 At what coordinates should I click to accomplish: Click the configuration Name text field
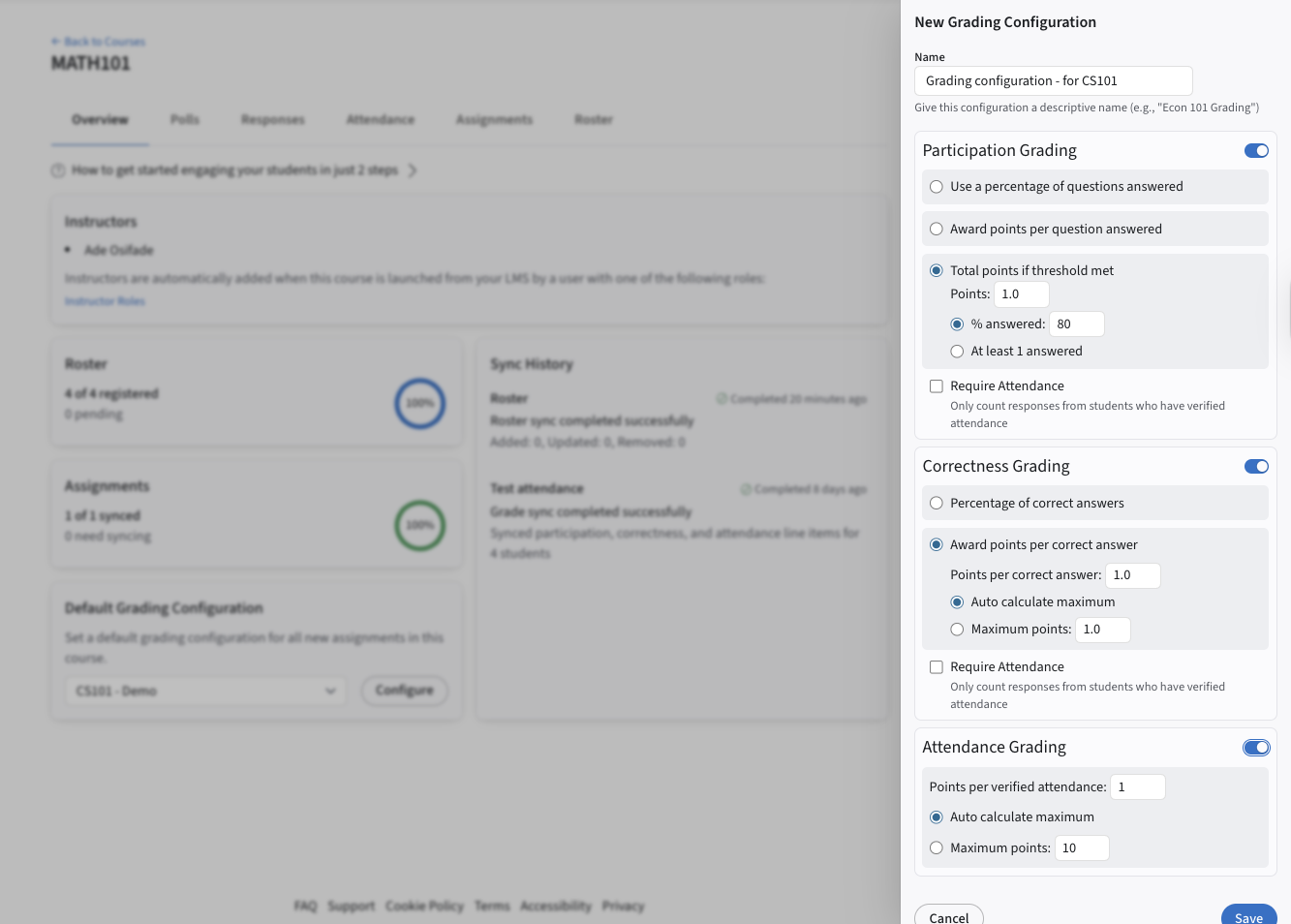pyautogui.click(x=1053, y=80)
